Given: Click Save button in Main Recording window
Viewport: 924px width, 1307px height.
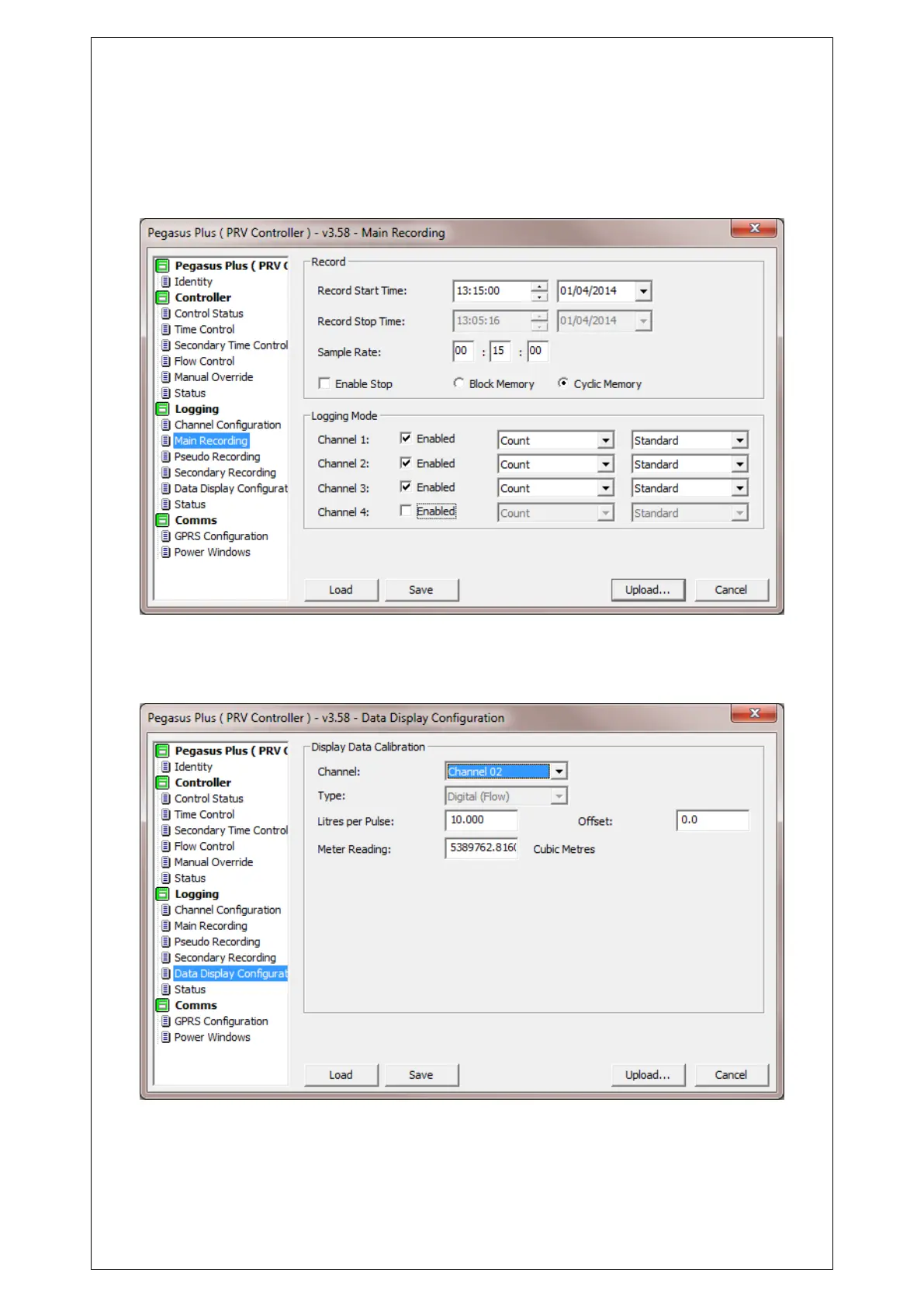Looking at the screenshot, I should point(421,590).
